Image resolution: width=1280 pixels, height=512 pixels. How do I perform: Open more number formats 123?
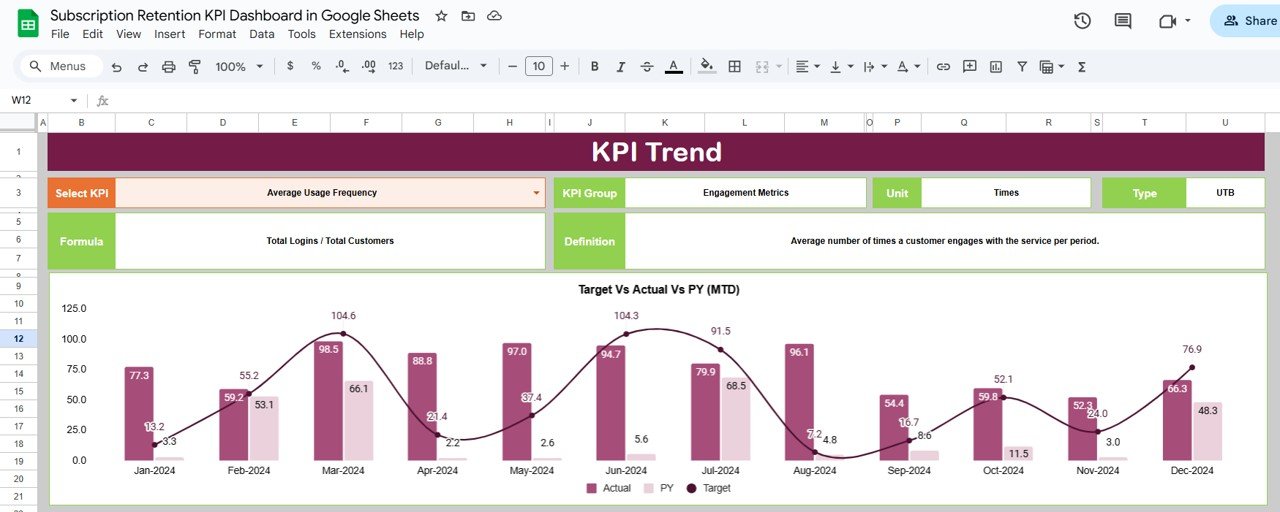396,66
